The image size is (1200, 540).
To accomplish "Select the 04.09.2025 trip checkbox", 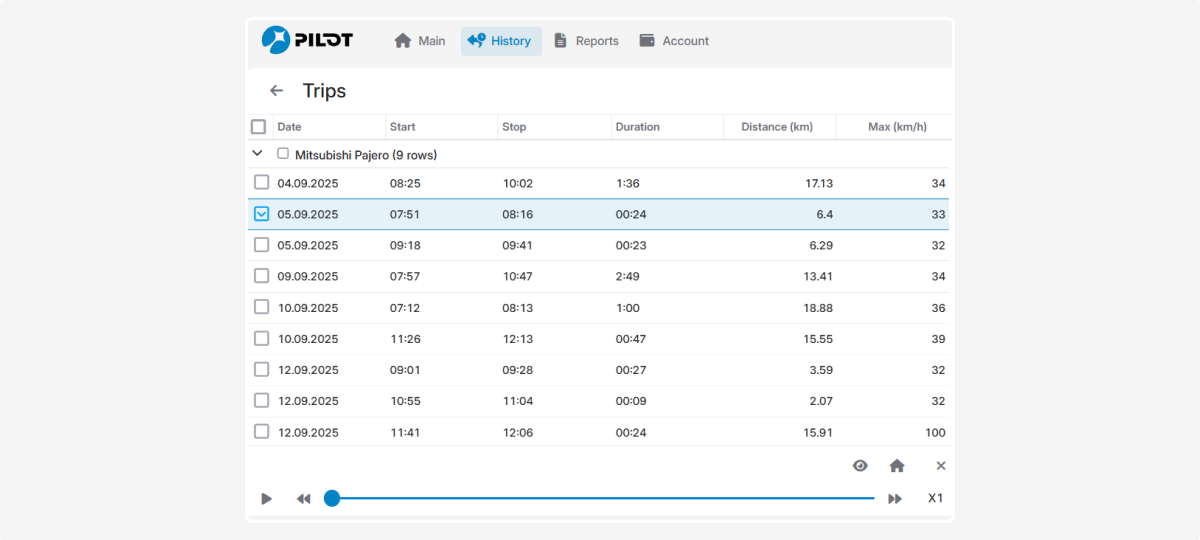I will click(261, 182).
